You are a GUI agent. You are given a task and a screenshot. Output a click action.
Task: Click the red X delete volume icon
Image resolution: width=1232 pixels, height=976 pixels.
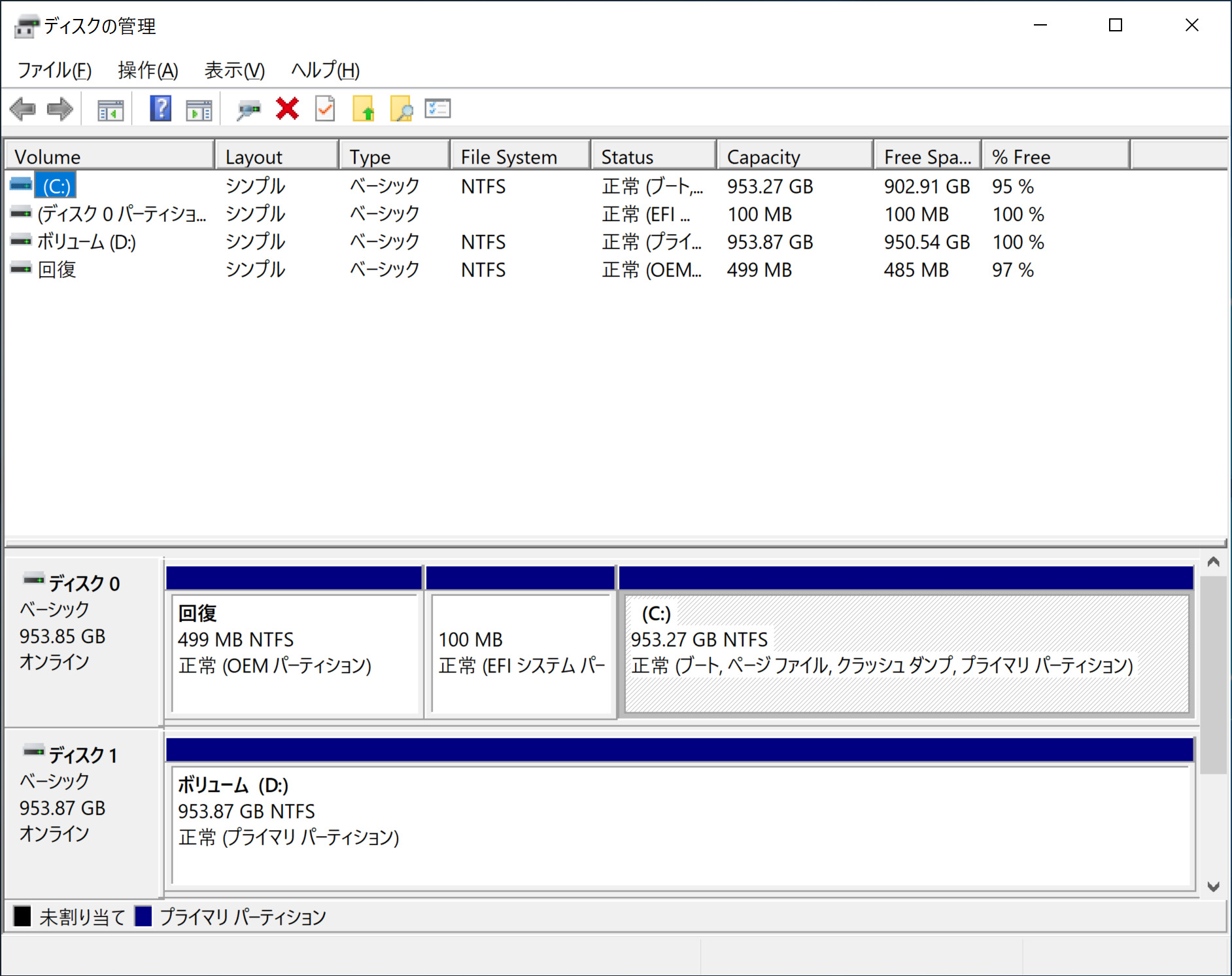(x=286, y=109)
